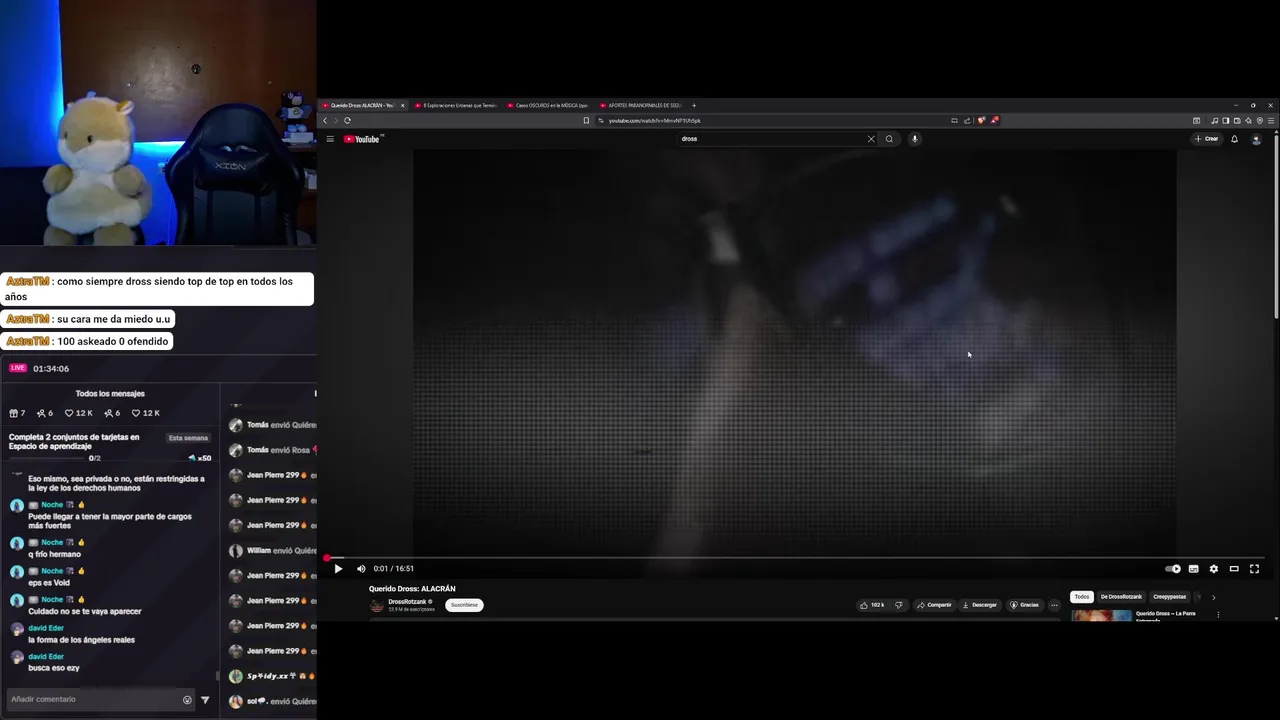Screen dimensions: 1280x720
Task: Click the youtube.com address bar URL
Action: pyautogui.click(x=655, y=120)
